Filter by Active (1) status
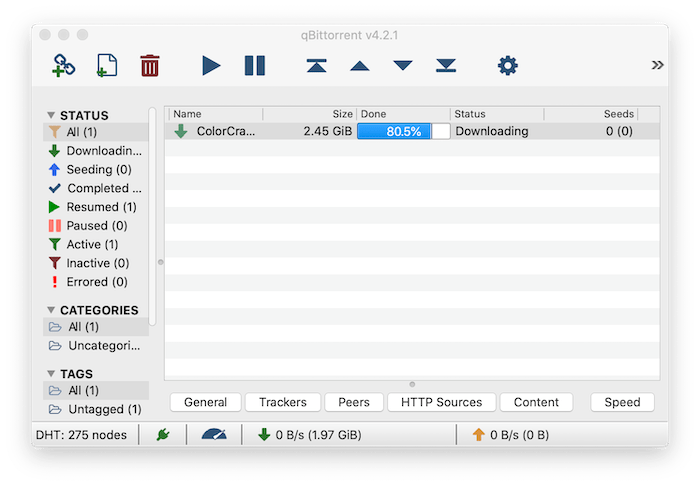 click(96, 245)
